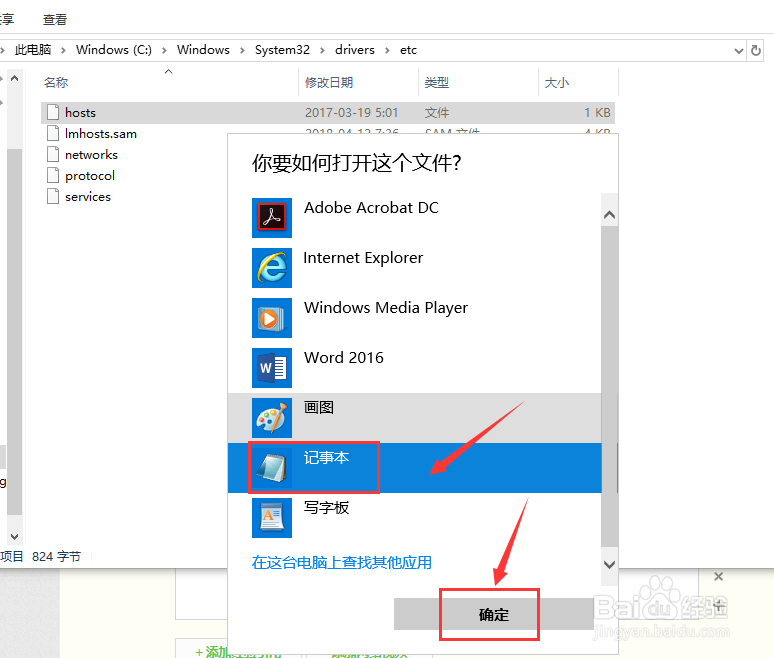Go to Windows (C:) in the breadcrumb
The height and width of the screenshot is (658, 774).
pyautogui.click(x=114, y=50)
